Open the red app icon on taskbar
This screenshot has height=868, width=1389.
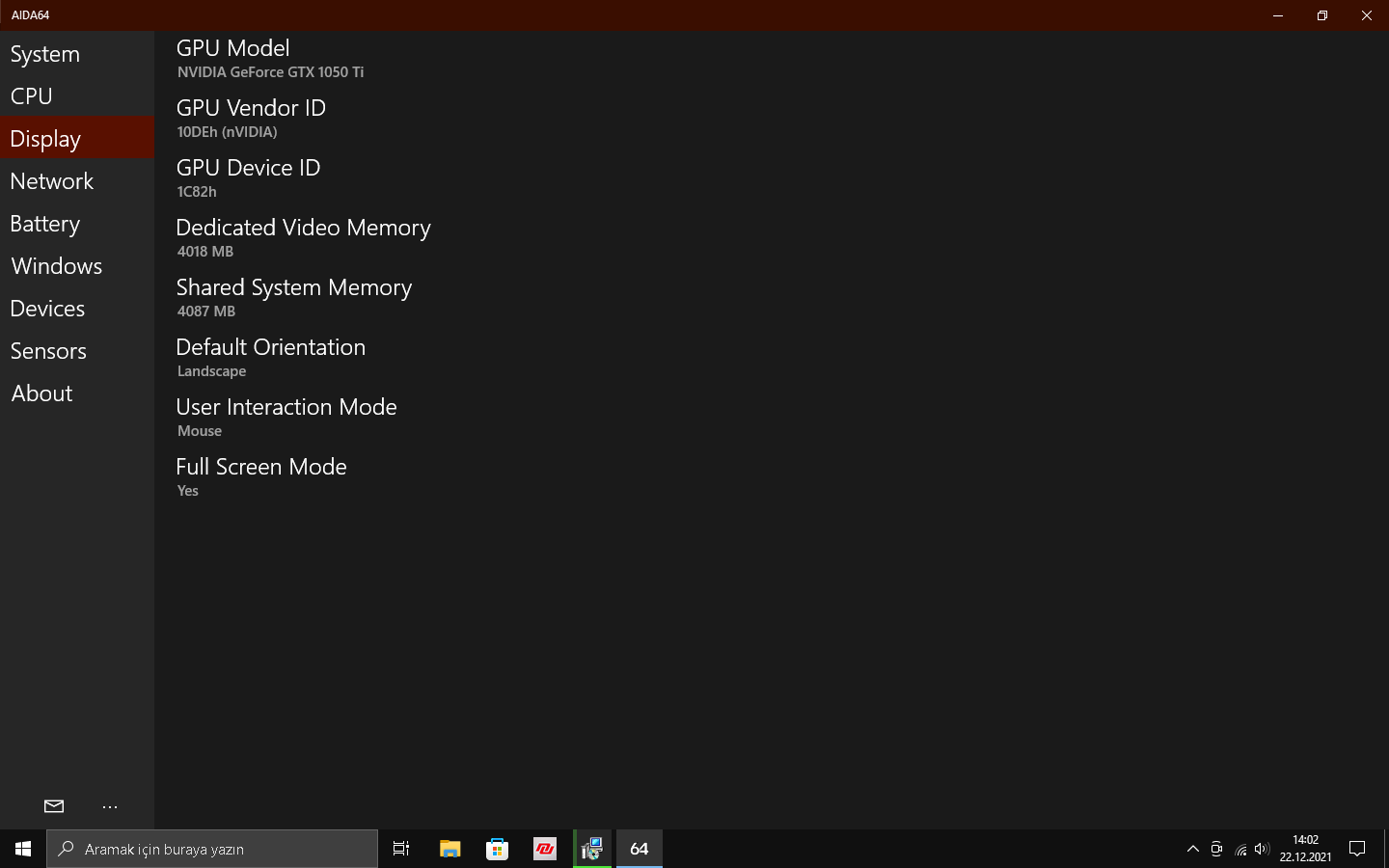pos(545,849)
